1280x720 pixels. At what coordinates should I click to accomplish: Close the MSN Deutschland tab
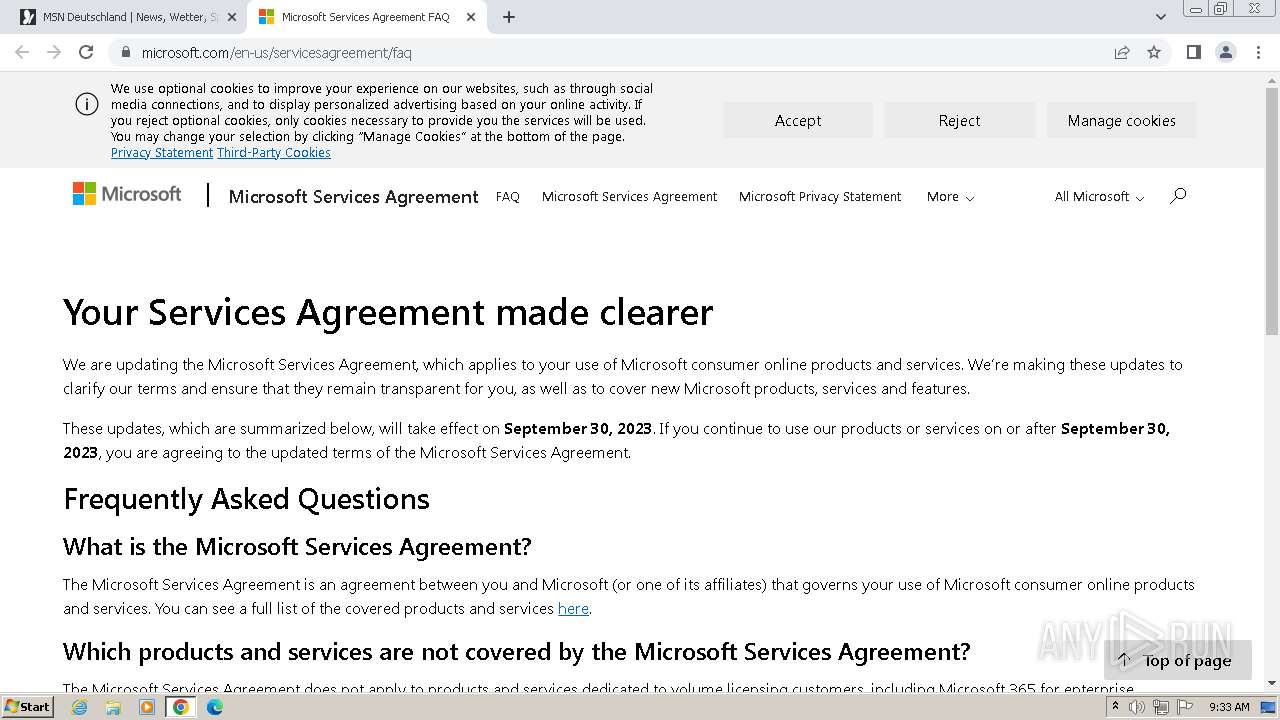[x=232, y=17]
